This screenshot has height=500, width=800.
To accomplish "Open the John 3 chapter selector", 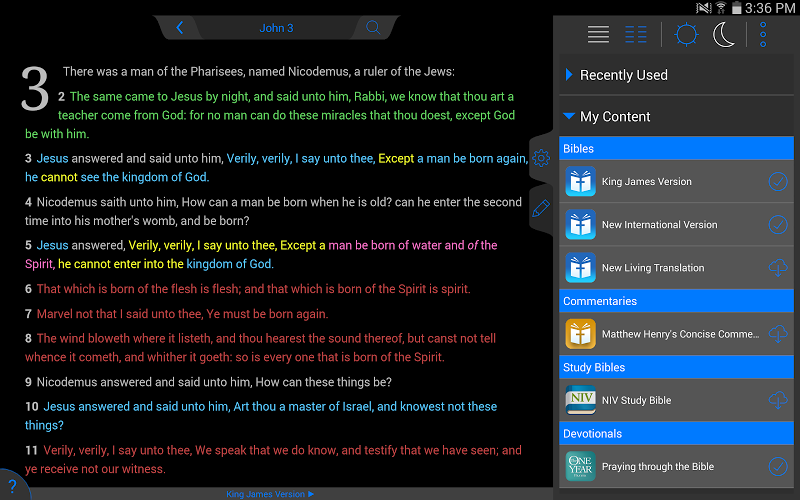I will pyautogui.click(x=276, y=28).
